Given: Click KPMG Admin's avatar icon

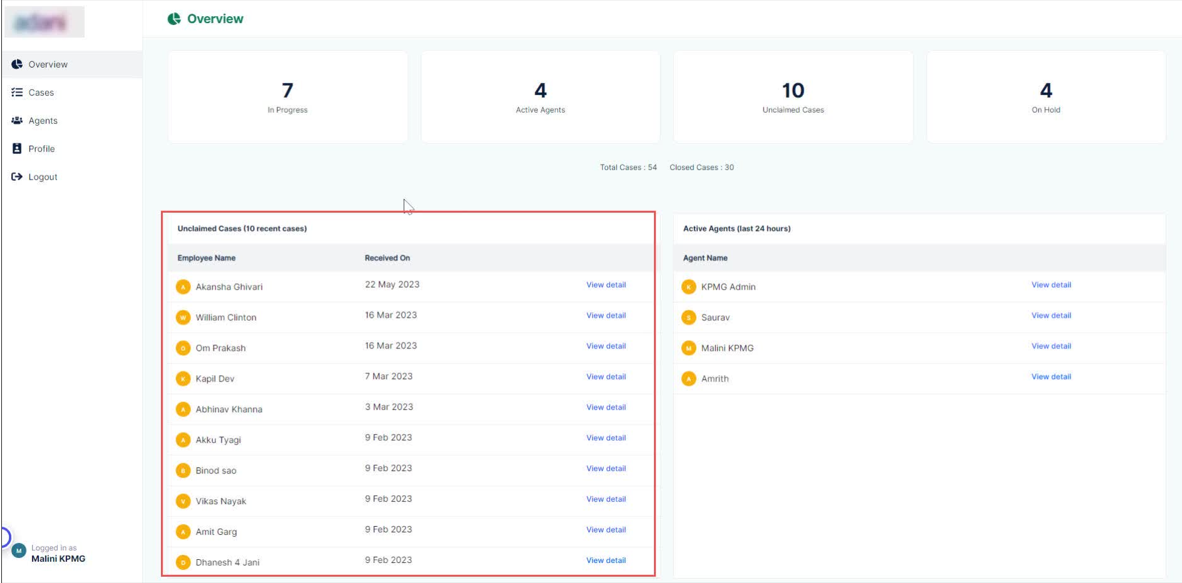Looking at the screenshot, I should (x=688, y=287).
